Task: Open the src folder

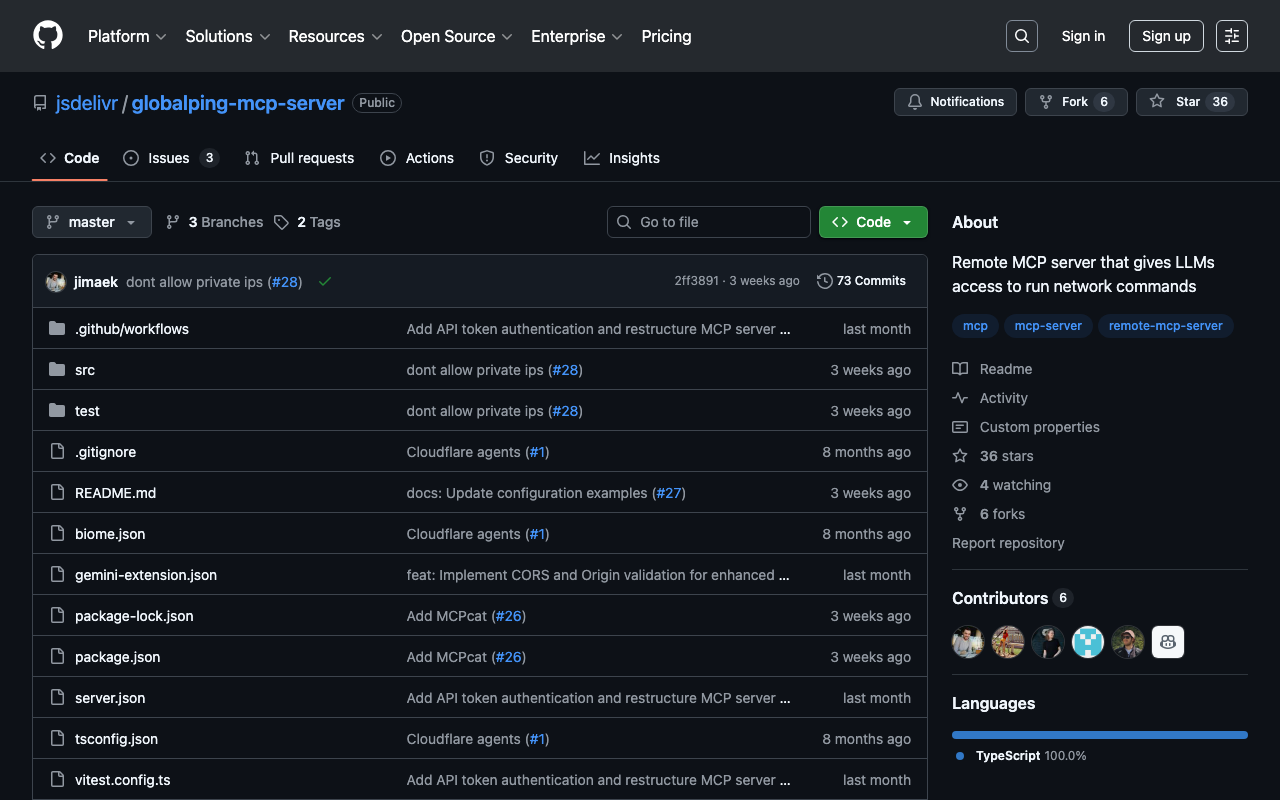Action: [x=85, y=370]
